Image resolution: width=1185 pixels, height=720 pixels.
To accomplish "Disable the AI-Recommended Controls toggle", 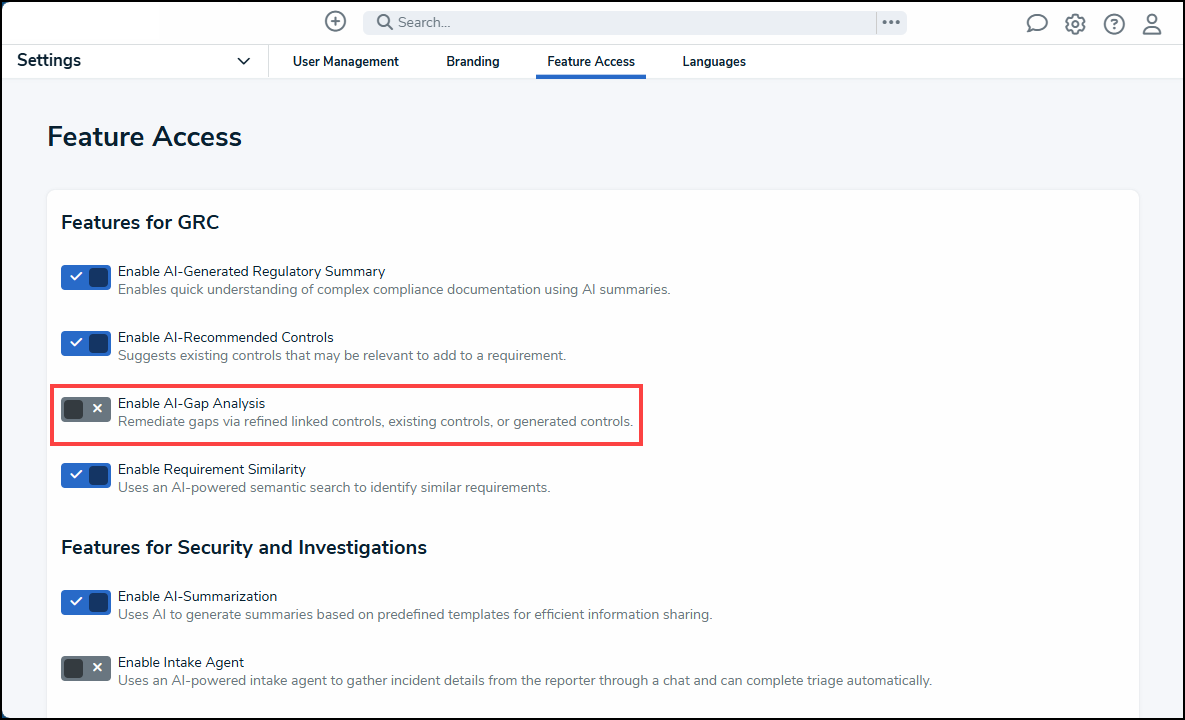I will click(x=86, y=343).
